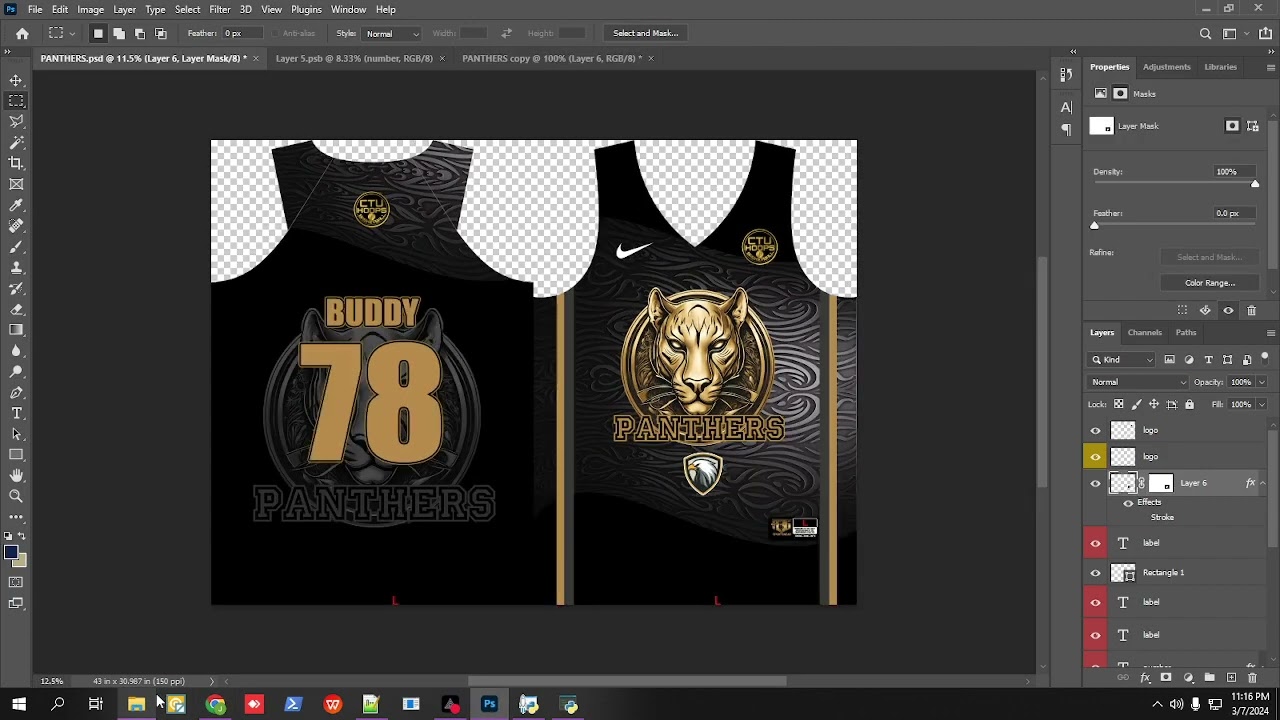Screen dimensions: 1280x720
Task: Click the create new layer icon
Action: (x=1231, y=678)
